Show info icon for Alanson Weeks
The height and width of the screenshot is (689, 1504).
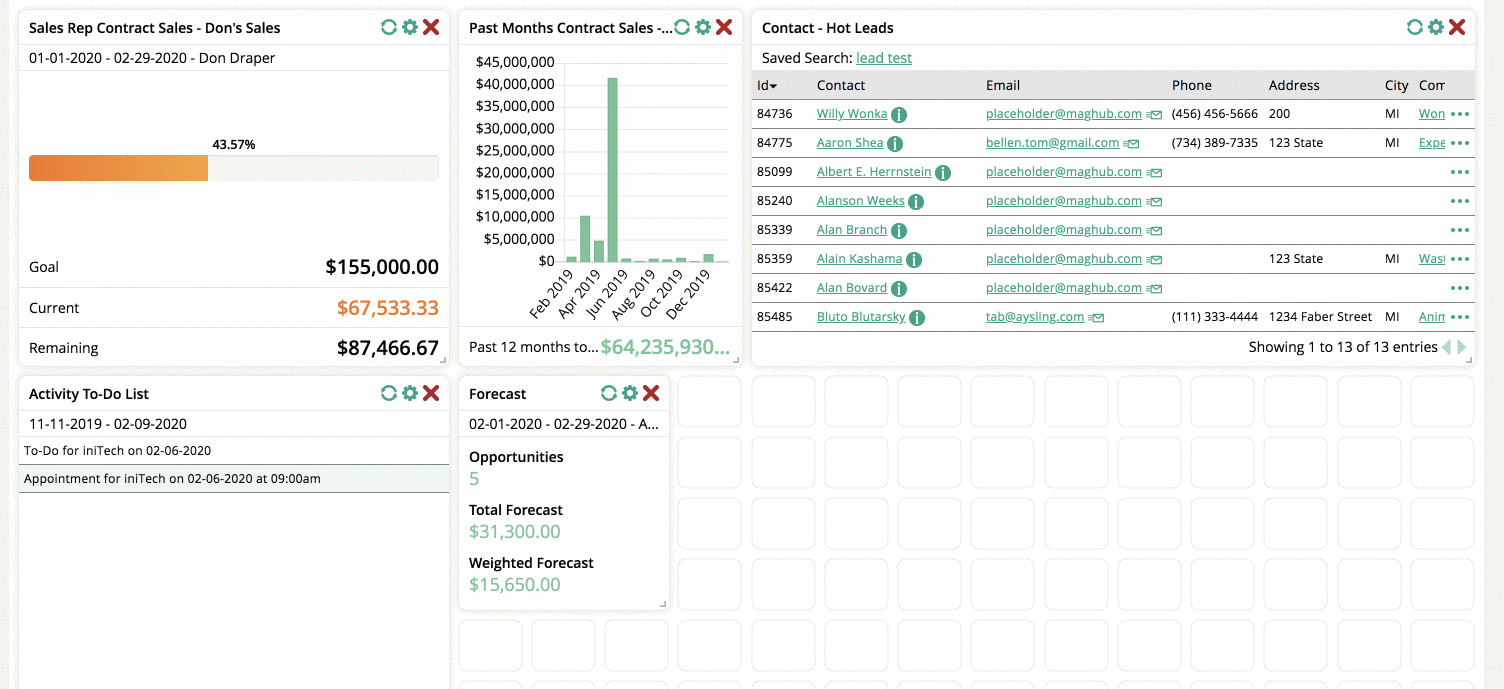coord(916,202)
